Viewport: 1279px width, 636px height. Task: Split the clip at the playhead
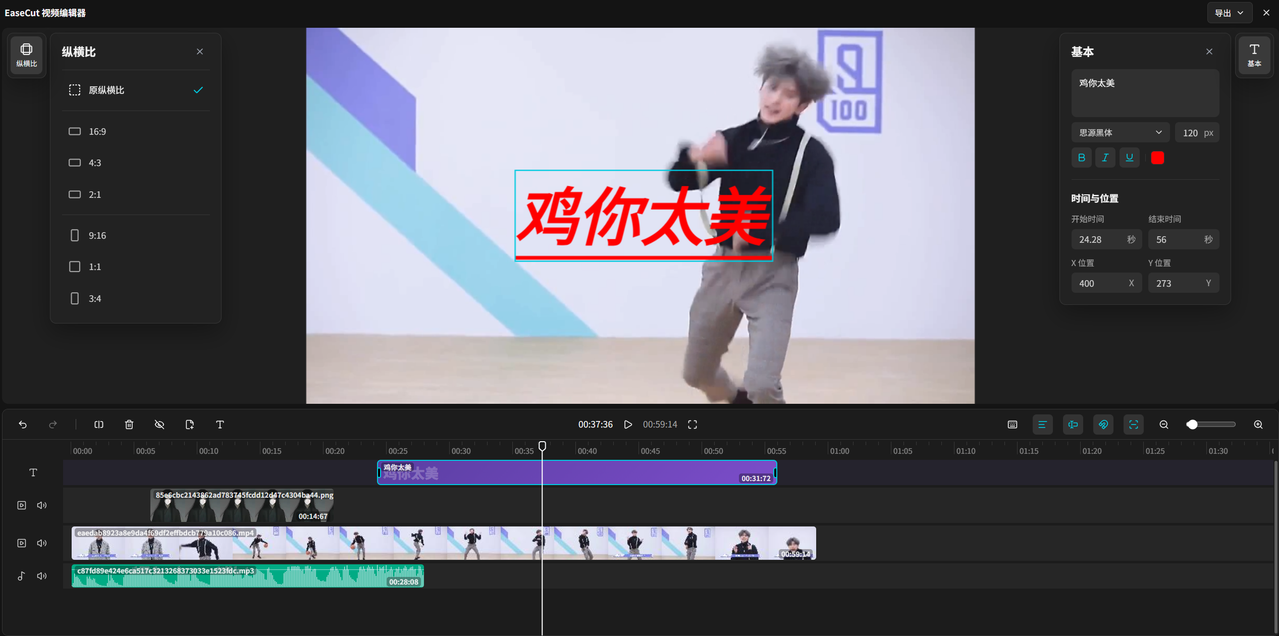99,425
